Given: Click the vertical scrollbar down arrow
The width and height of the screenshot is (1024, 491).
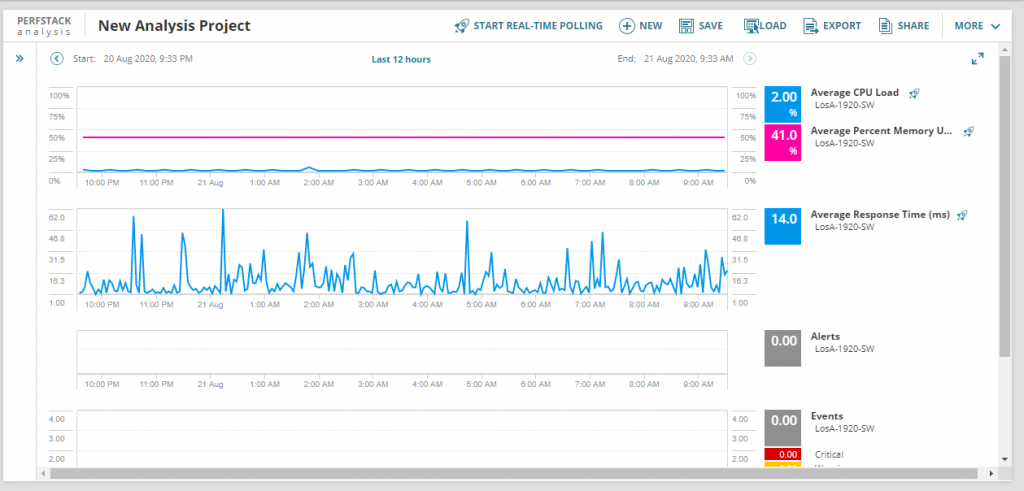Looking at the screenshot, I should tap(1005, 459).
